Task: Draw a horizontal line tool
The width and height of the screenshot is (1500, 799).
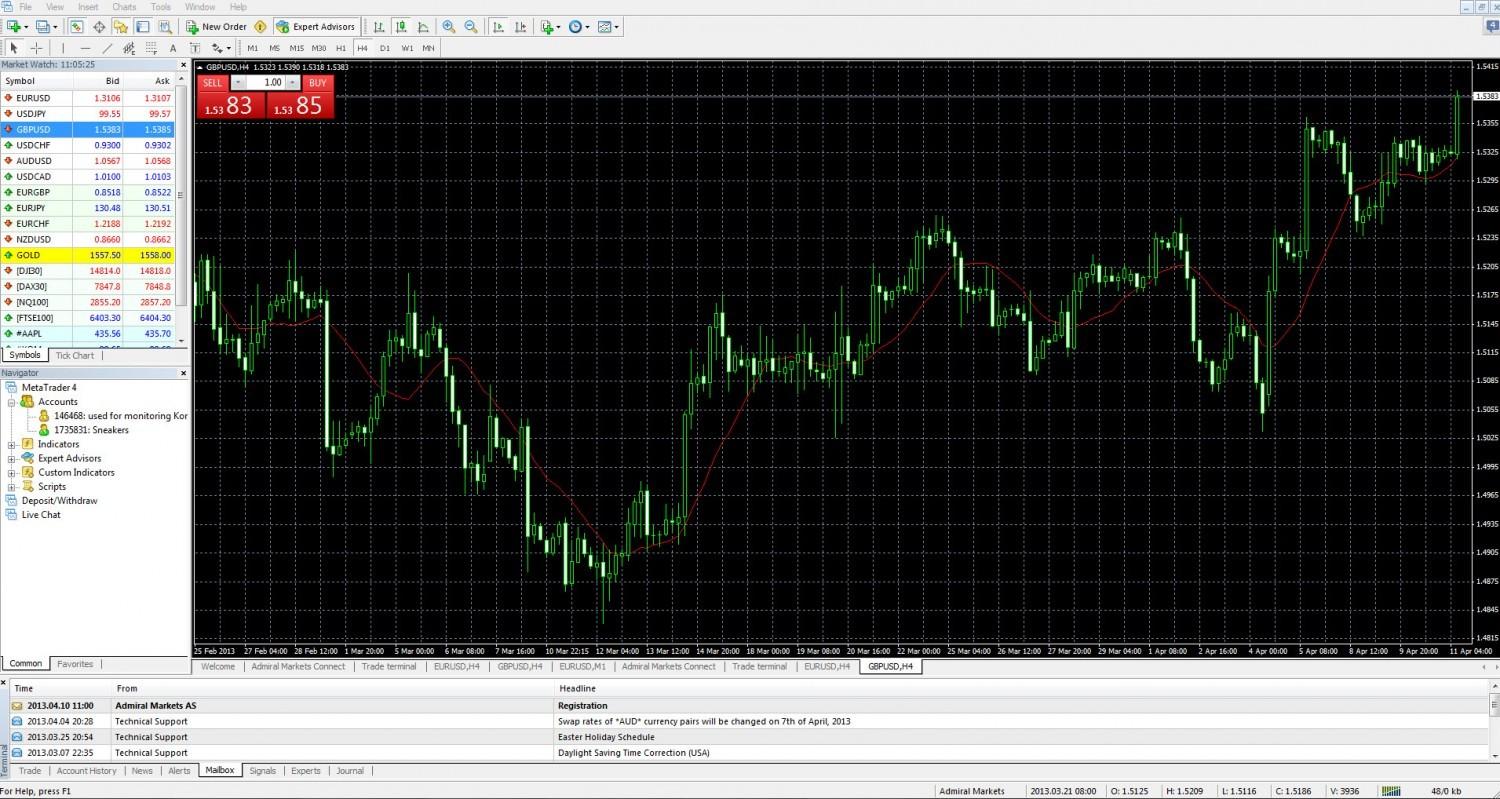Action: 85,48
